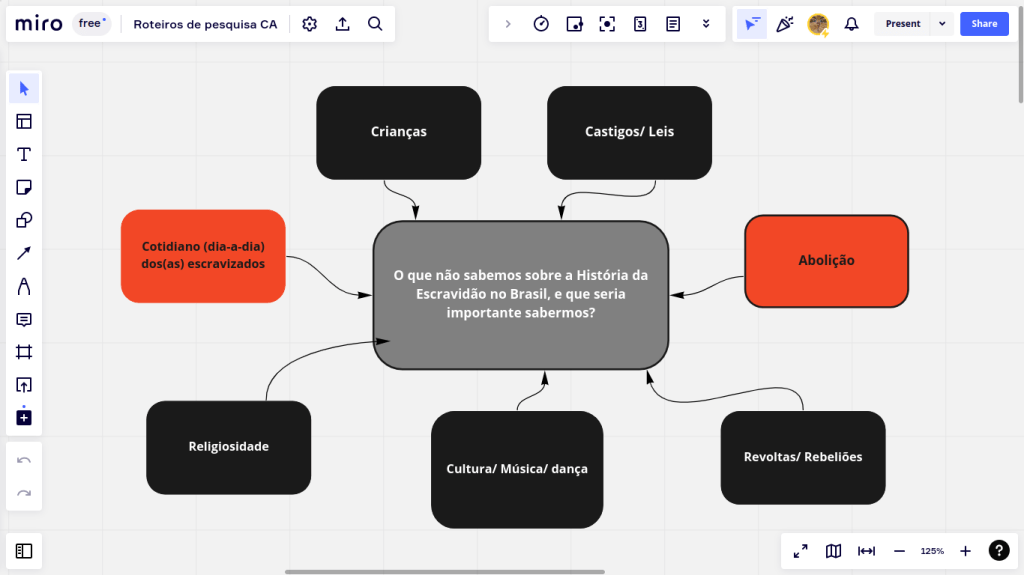Select the Text tool in left toolbar
Image resolution: width=1024 pixels, height=575 pixels.
(x=24, y=154)
